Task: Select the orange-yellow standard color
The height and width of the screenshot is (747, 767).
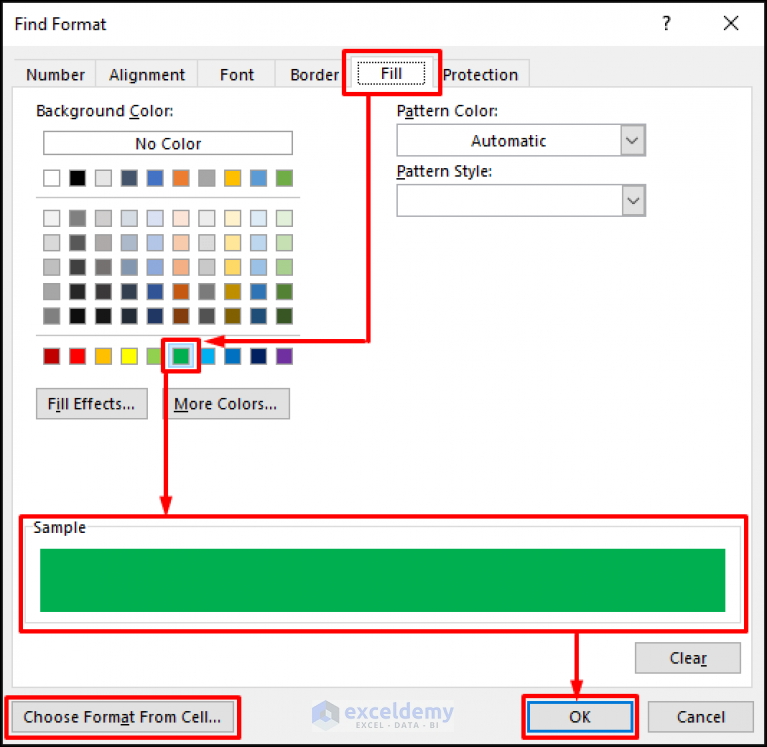Action: point(103,356)
